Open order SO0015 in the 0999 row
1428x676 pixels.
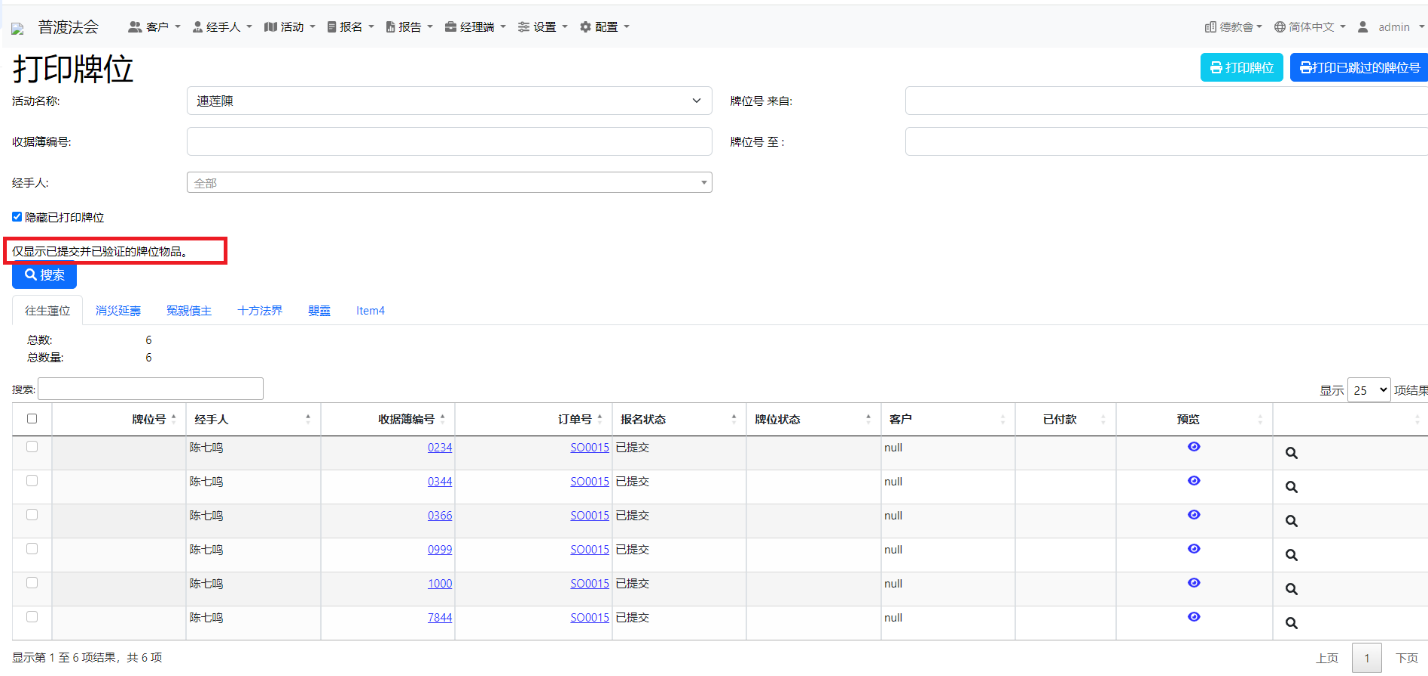tap(590, 550)
